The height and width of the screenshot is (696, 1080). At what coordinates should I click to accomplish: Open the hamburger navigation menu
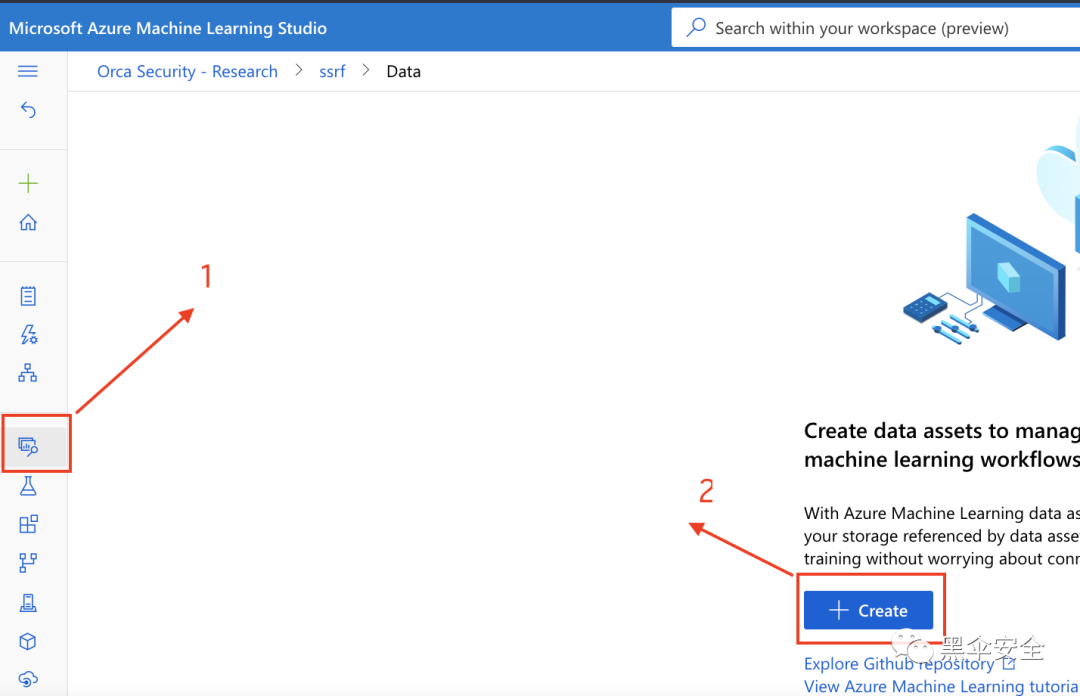pyautogui.click(x=28, y=71)
